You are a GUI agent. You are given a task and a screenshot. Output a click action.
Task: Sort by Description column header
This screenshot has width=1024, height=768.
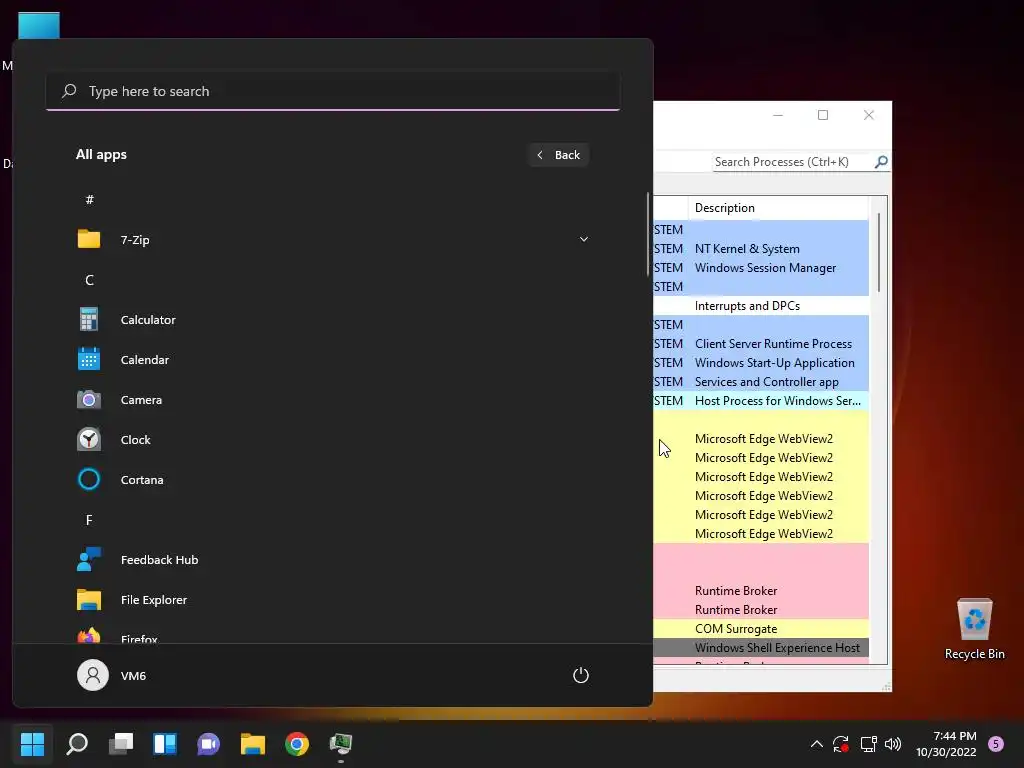[x=778, y=208]
